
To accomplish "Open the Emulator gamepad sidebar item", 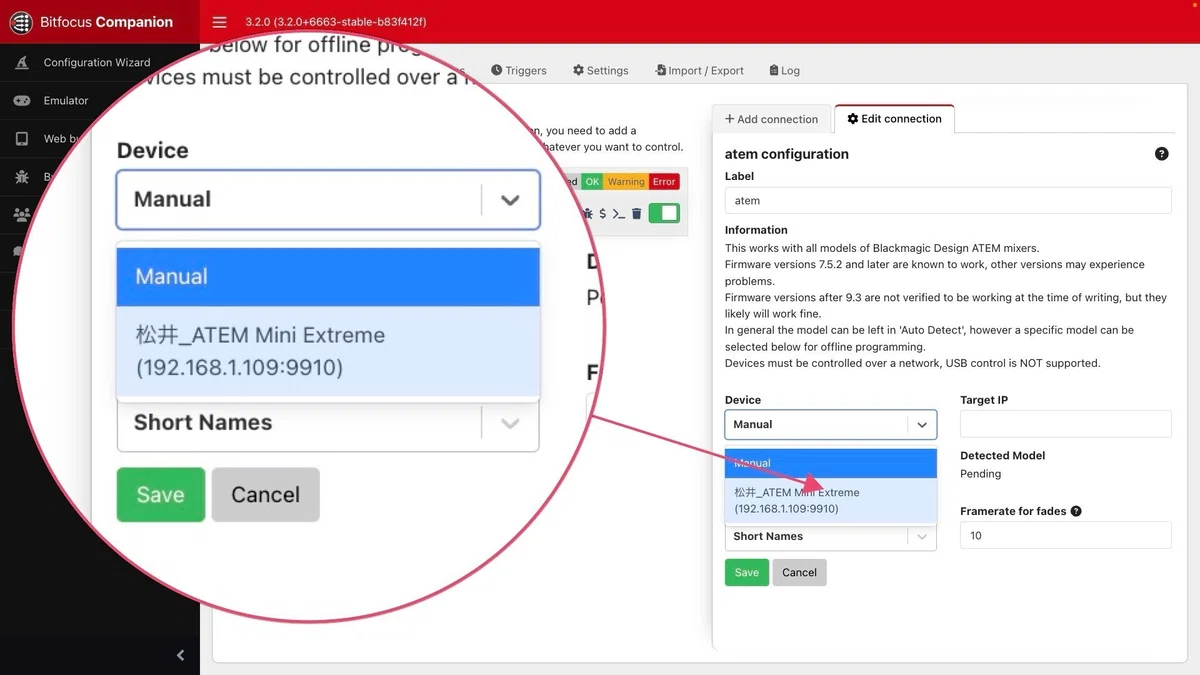I will [x=66, y=101].
